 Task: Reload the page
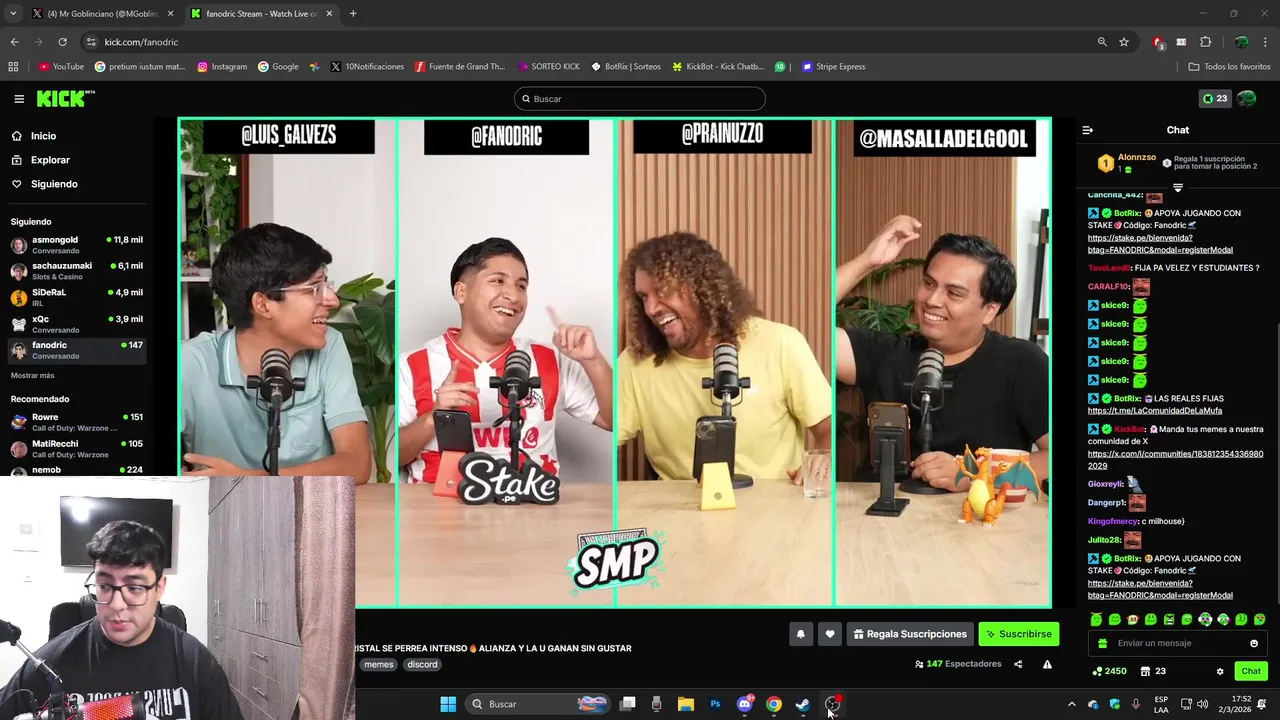(x=62, y=42)
